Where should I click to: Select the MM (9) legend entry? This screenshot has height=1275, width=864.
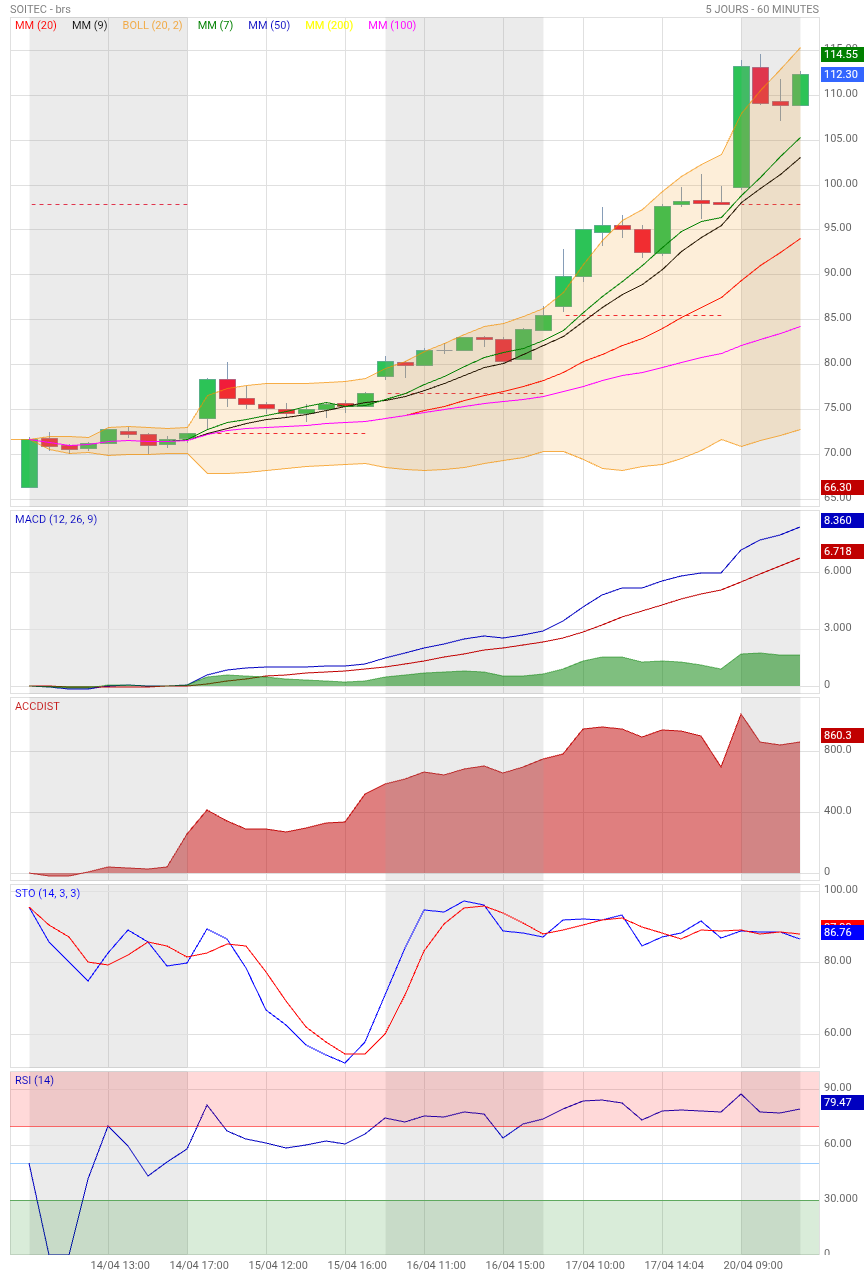pyautogui.click(x=90, y=25)
